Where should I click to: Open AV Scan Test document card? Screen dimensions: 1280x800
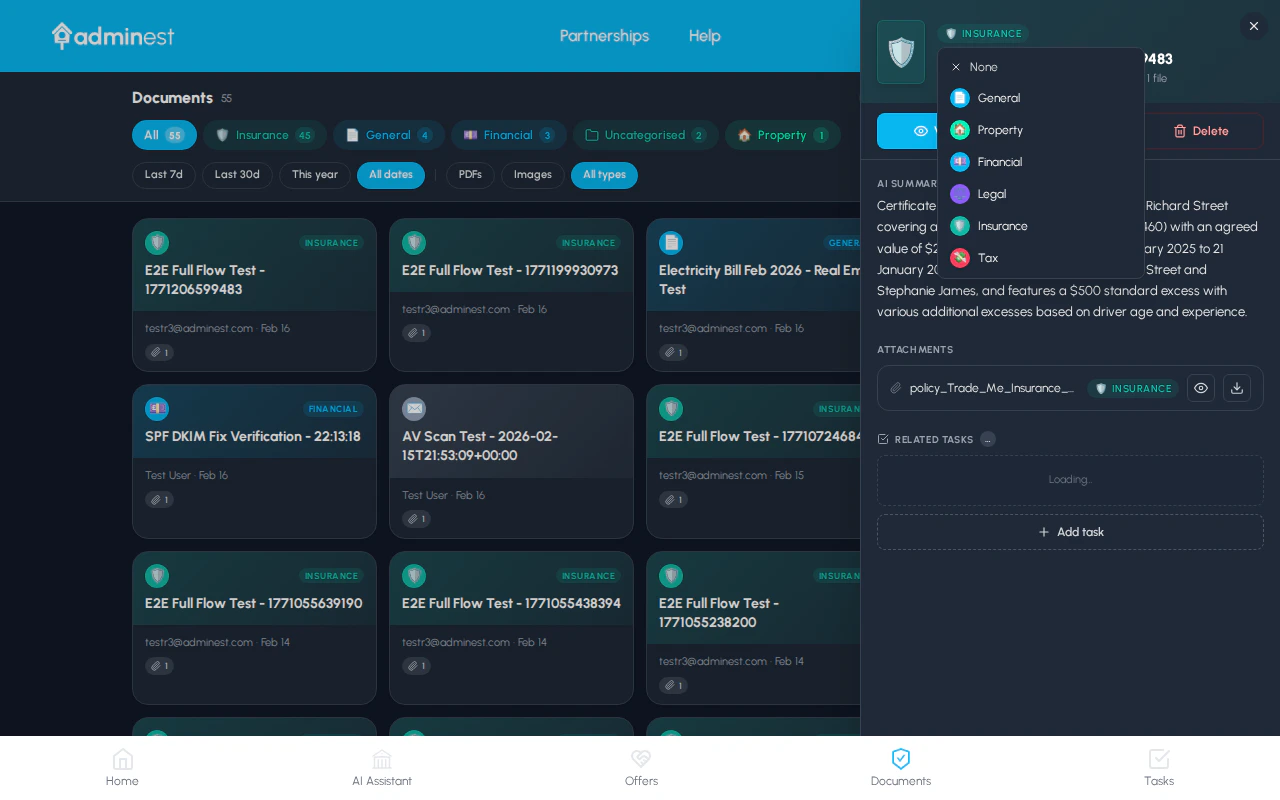pyautogui.click(x=511, y=461)
